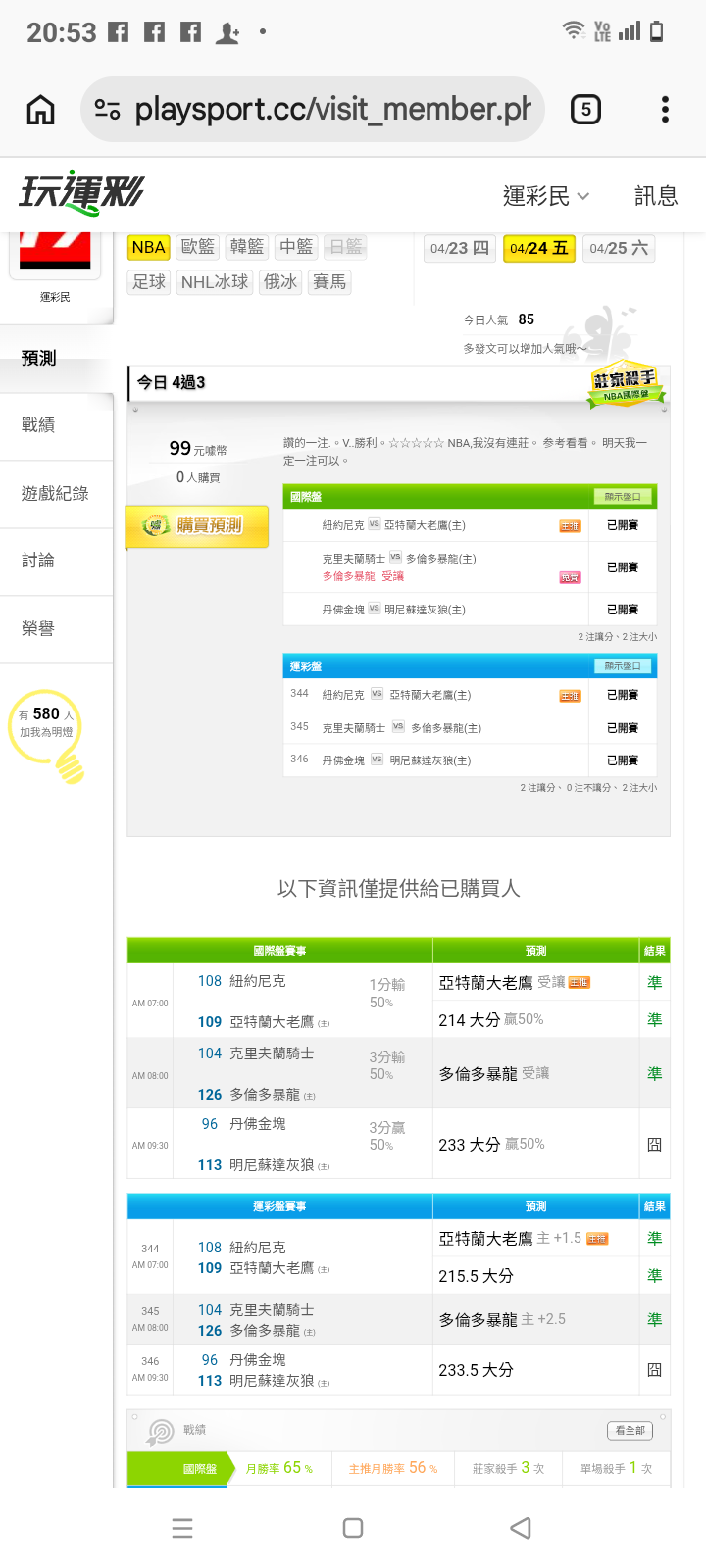The height and width of the screenshot is (1568, 706).
Task: Open the browser tab switcher
Action: tap(585, 109)
